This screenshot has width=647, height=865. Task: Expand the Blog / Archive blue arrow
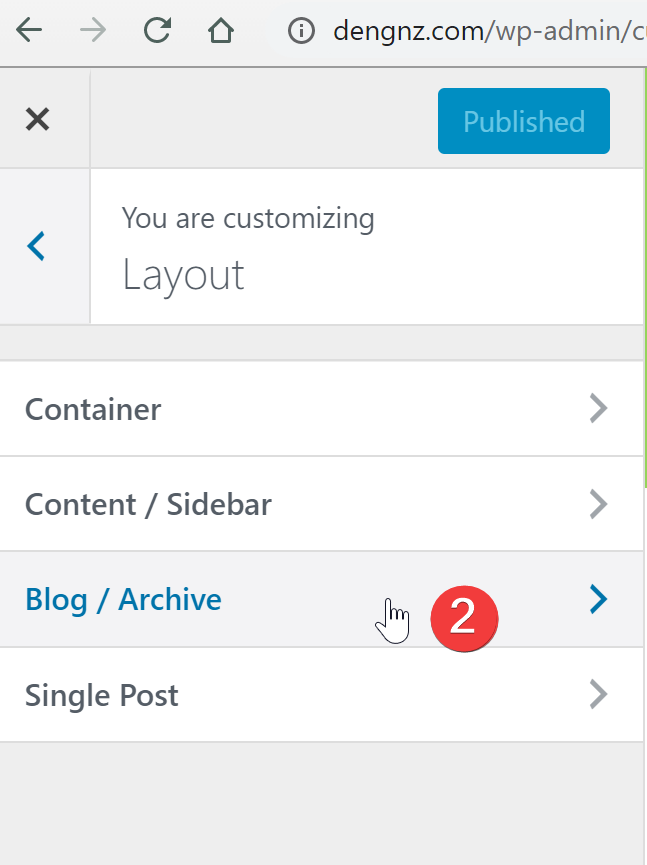[598, 599]
